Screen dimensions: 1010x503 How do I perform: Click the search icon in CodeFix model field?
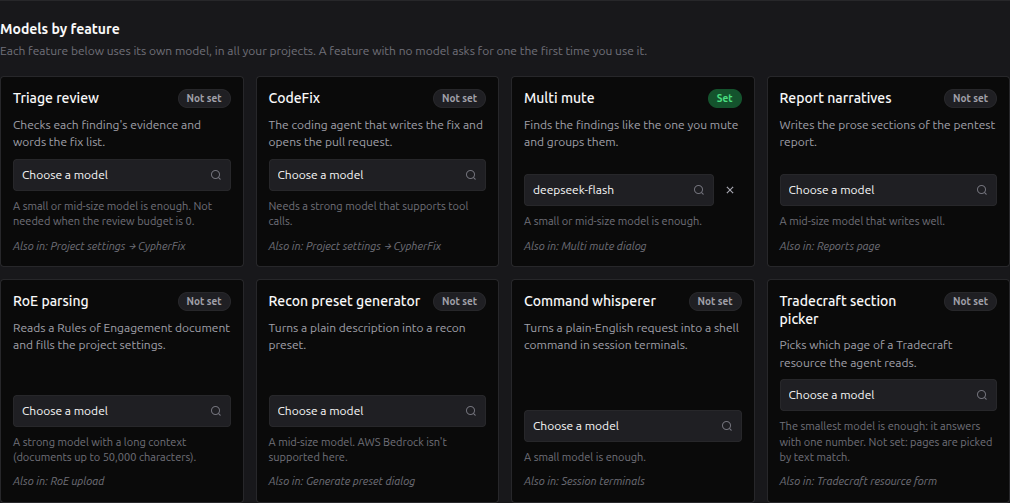pos(471,175)
